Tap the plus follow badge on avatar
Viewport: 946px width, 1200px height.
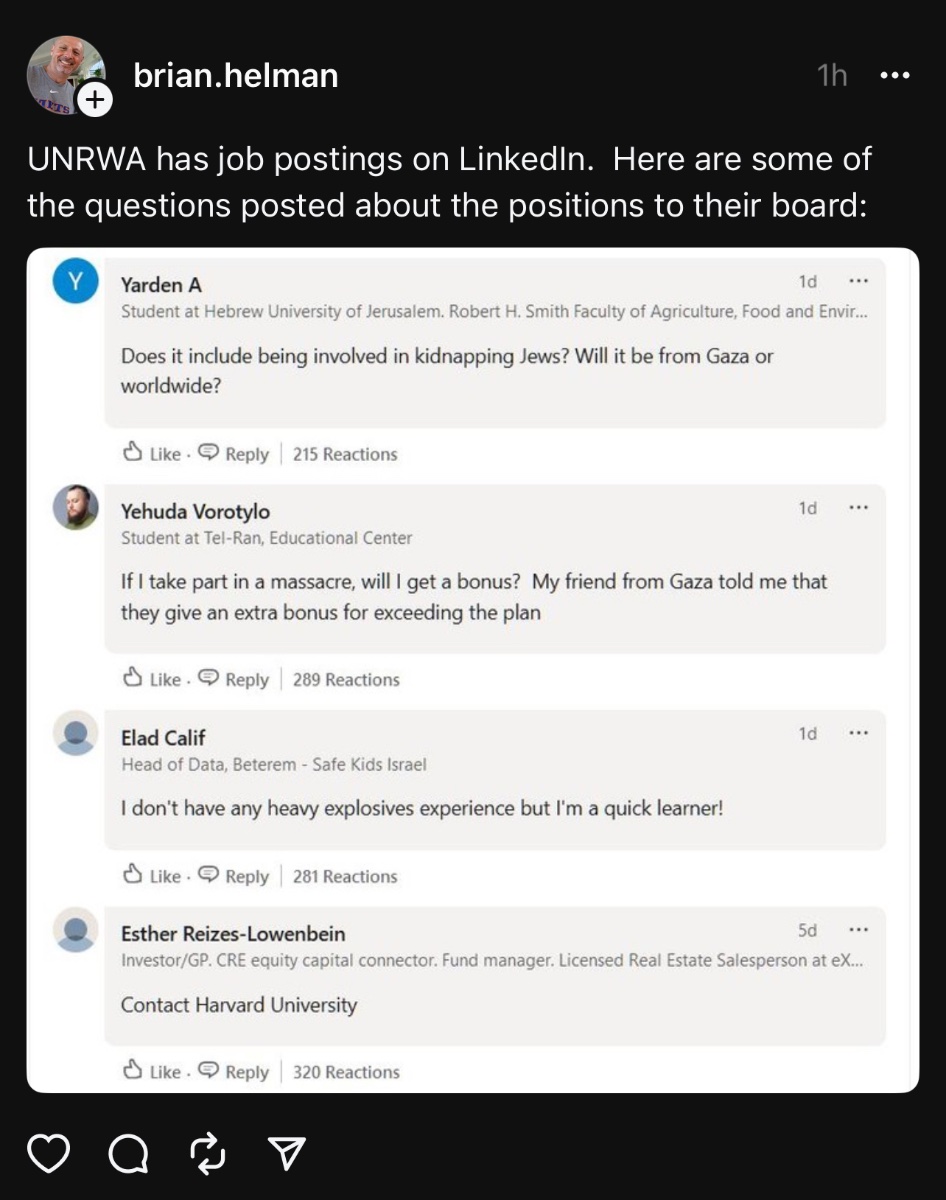94,100
